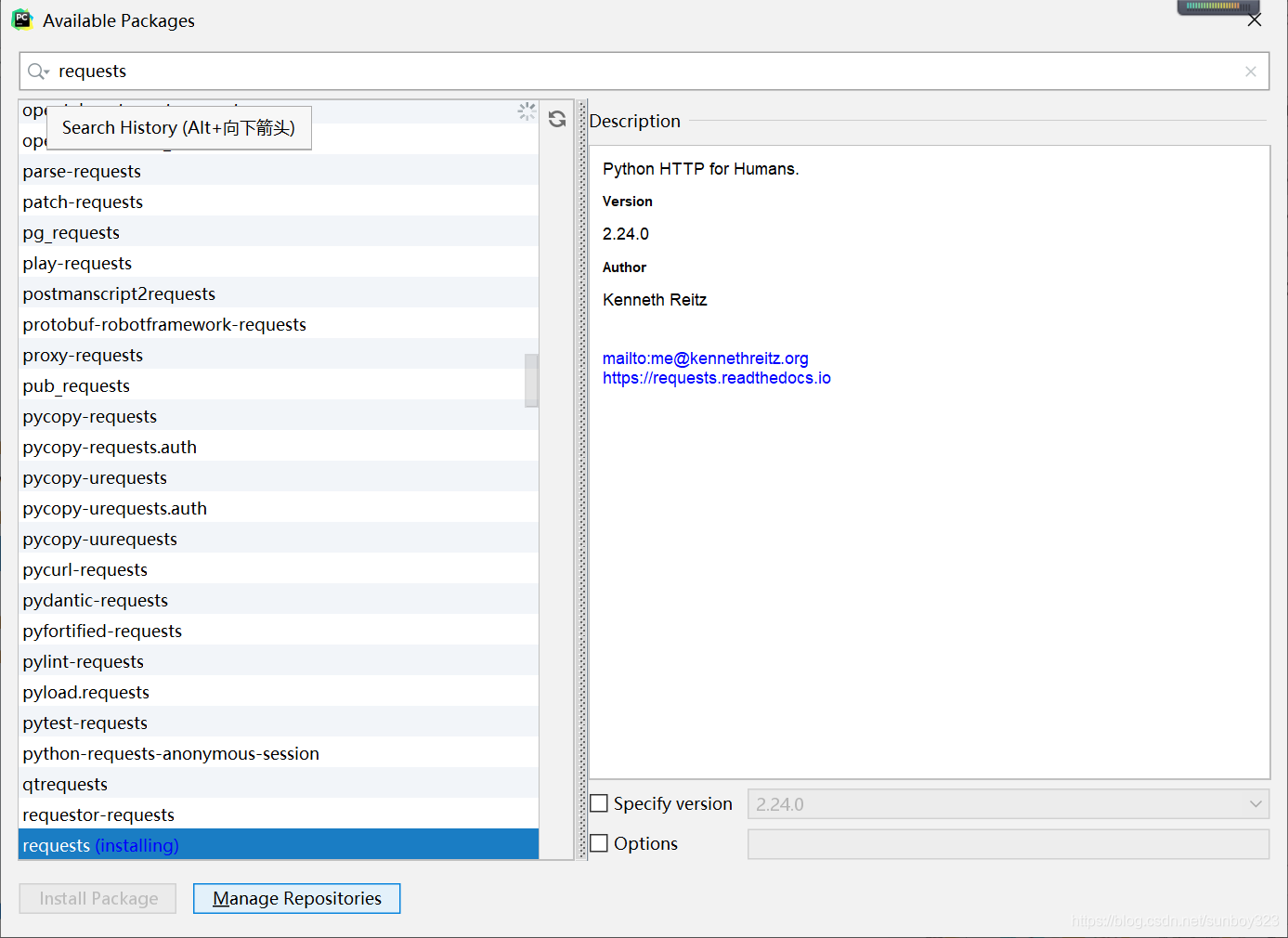The image size is (1288, 938).
Task: Select the requests (installing) row
Action: point(279,845)
